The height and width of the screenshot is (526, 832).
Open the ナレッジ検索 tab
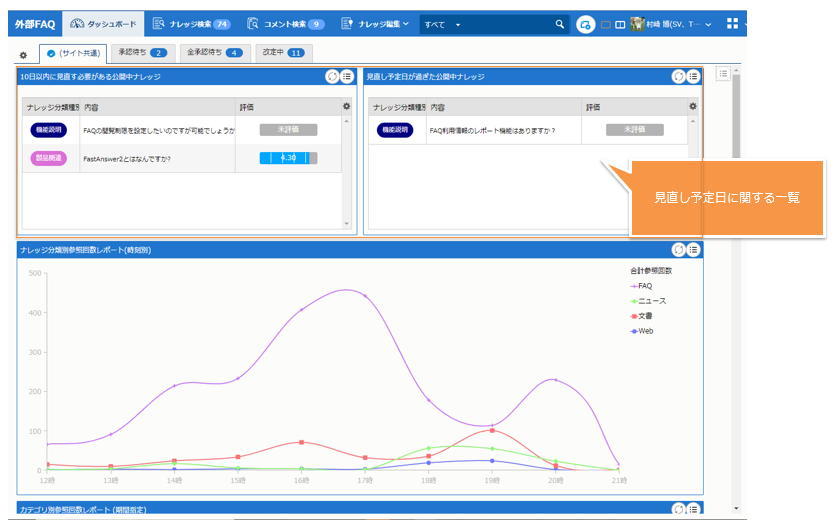point(192,24)
